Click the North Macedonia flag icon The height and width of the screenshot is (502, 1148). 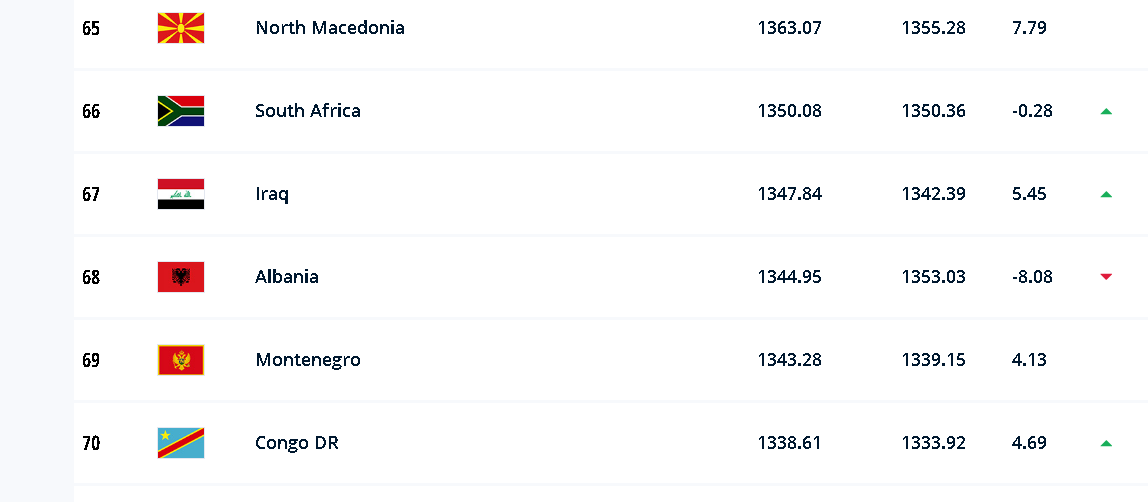point(181,28)
